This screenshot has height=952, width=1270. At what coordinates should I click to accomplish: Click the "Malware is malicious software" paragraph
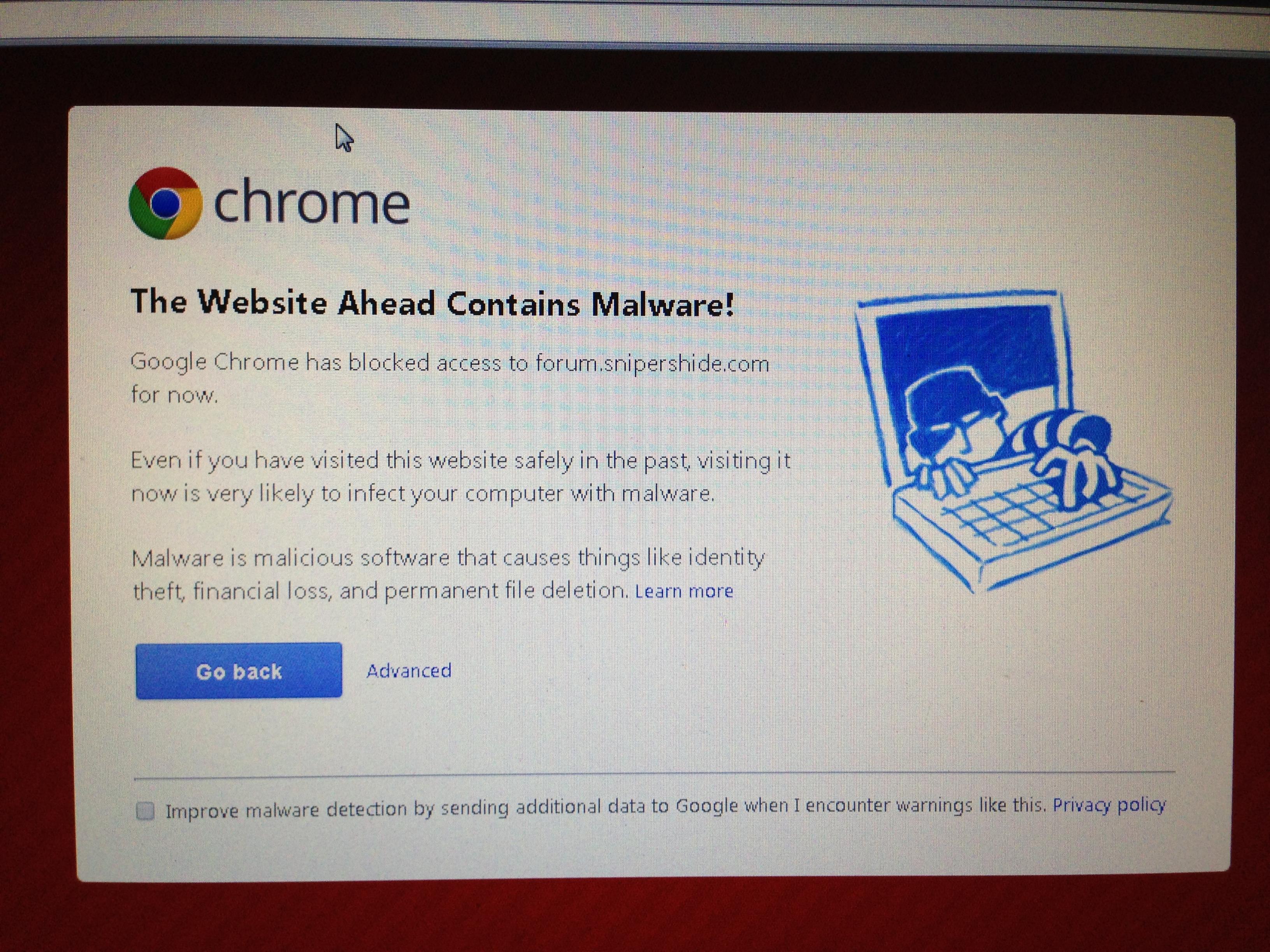pos(448,574)
